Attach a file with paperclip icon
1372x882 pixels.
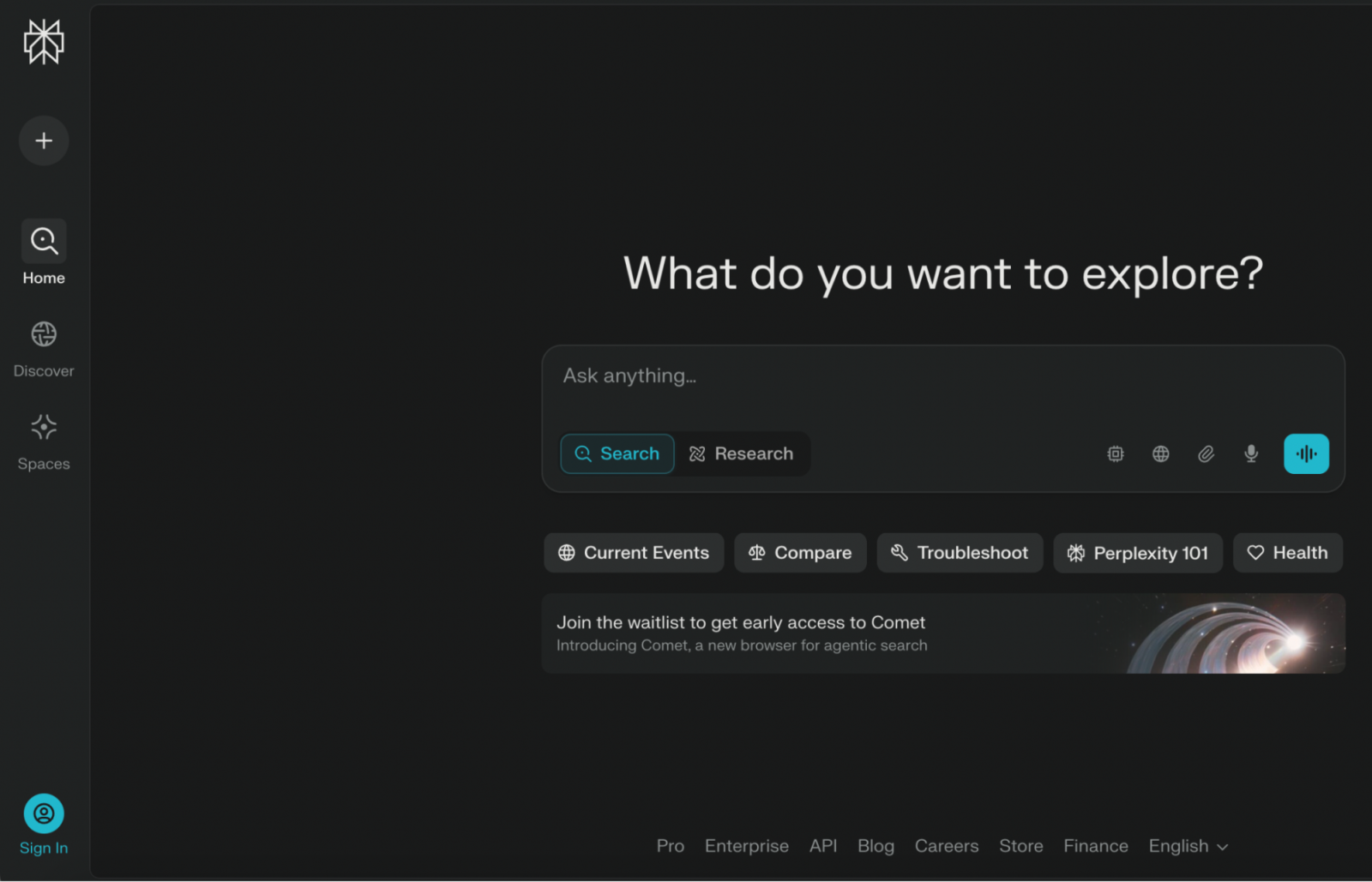tap(1206, 454)
